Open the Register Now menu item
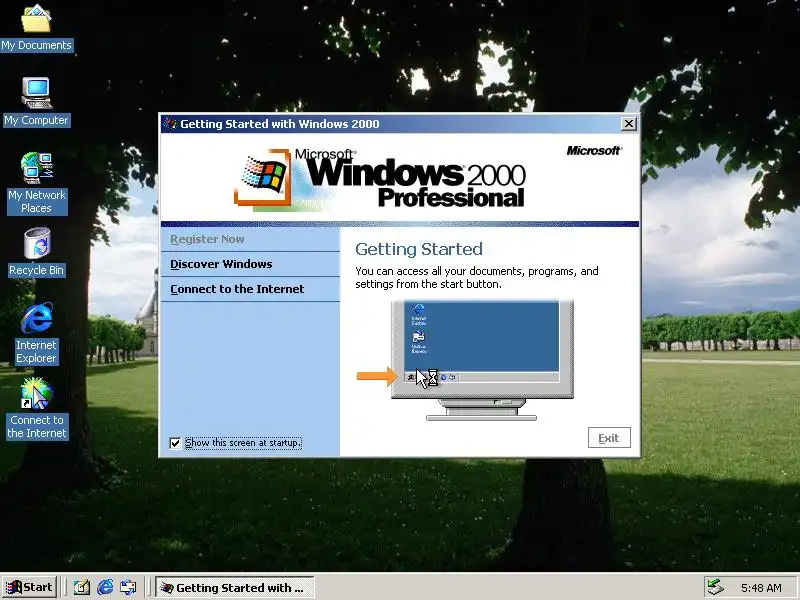800x600 pixels. pos(250,239)
